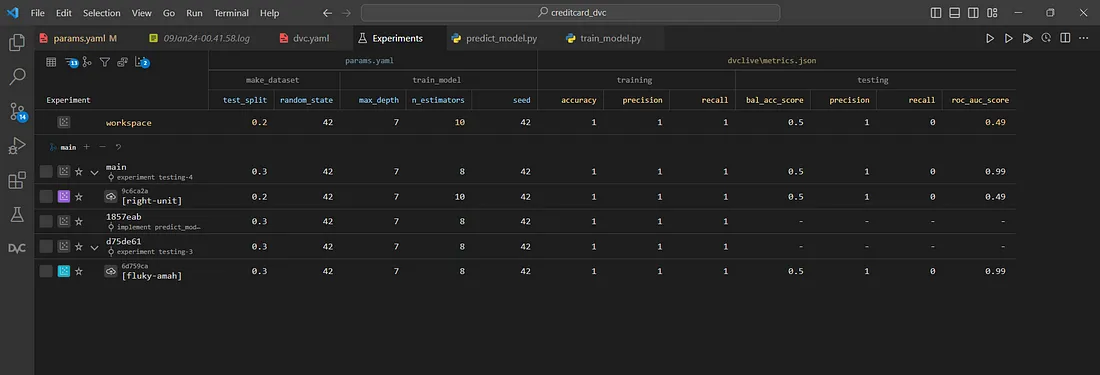
Task: Open Run and Debug view
Action: click(17, 146)
